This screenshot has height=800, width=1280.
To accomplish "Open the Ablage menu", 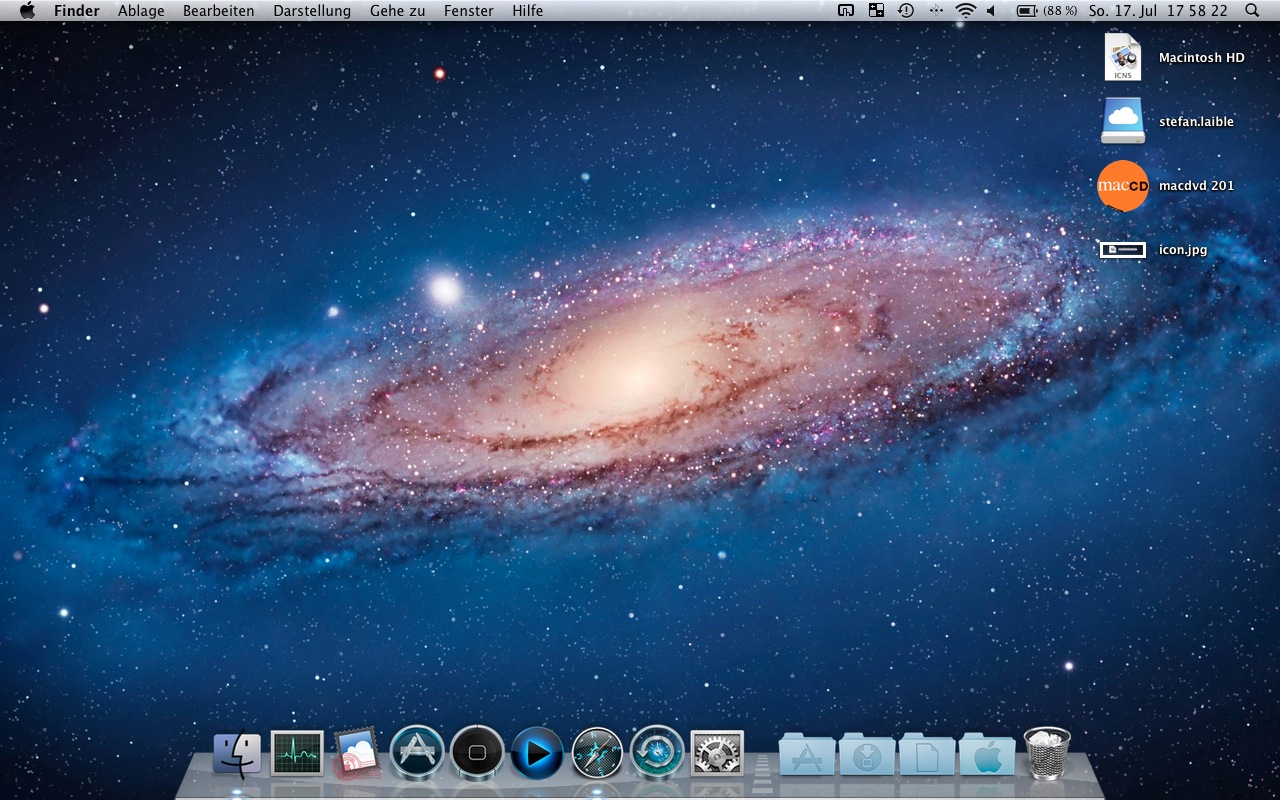I will (141, 11).
